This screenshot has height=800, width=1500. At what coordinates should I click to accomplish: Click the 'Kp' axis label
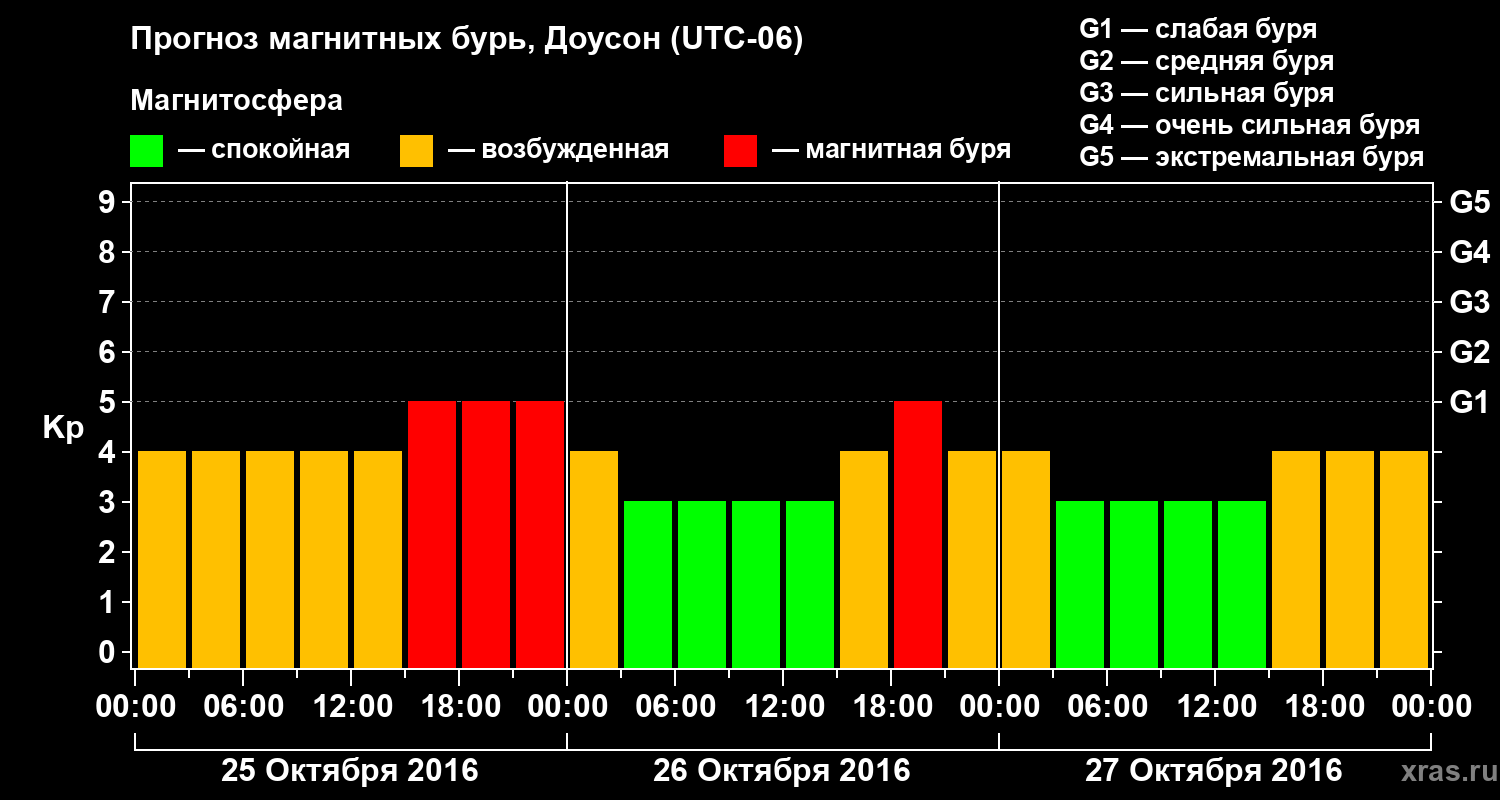63,428
